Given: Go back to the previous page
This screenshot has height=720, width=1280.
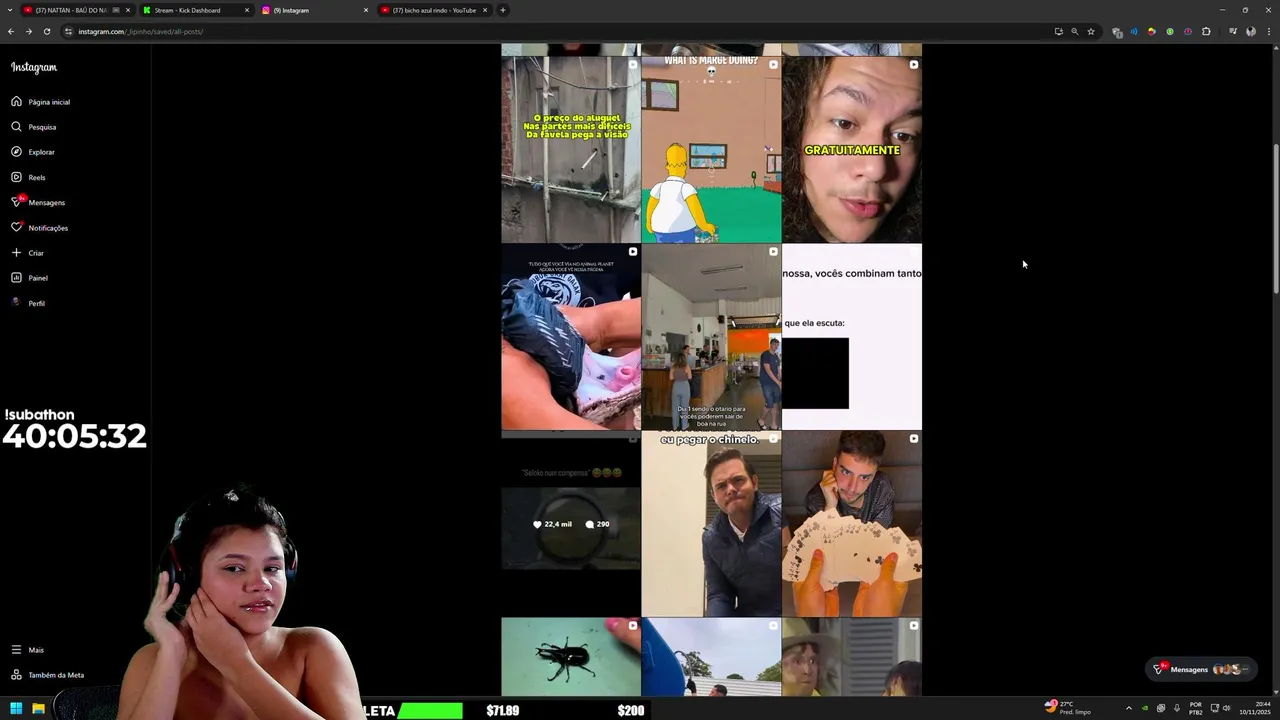Looking at the screenshot, I should tap(11, 31).
